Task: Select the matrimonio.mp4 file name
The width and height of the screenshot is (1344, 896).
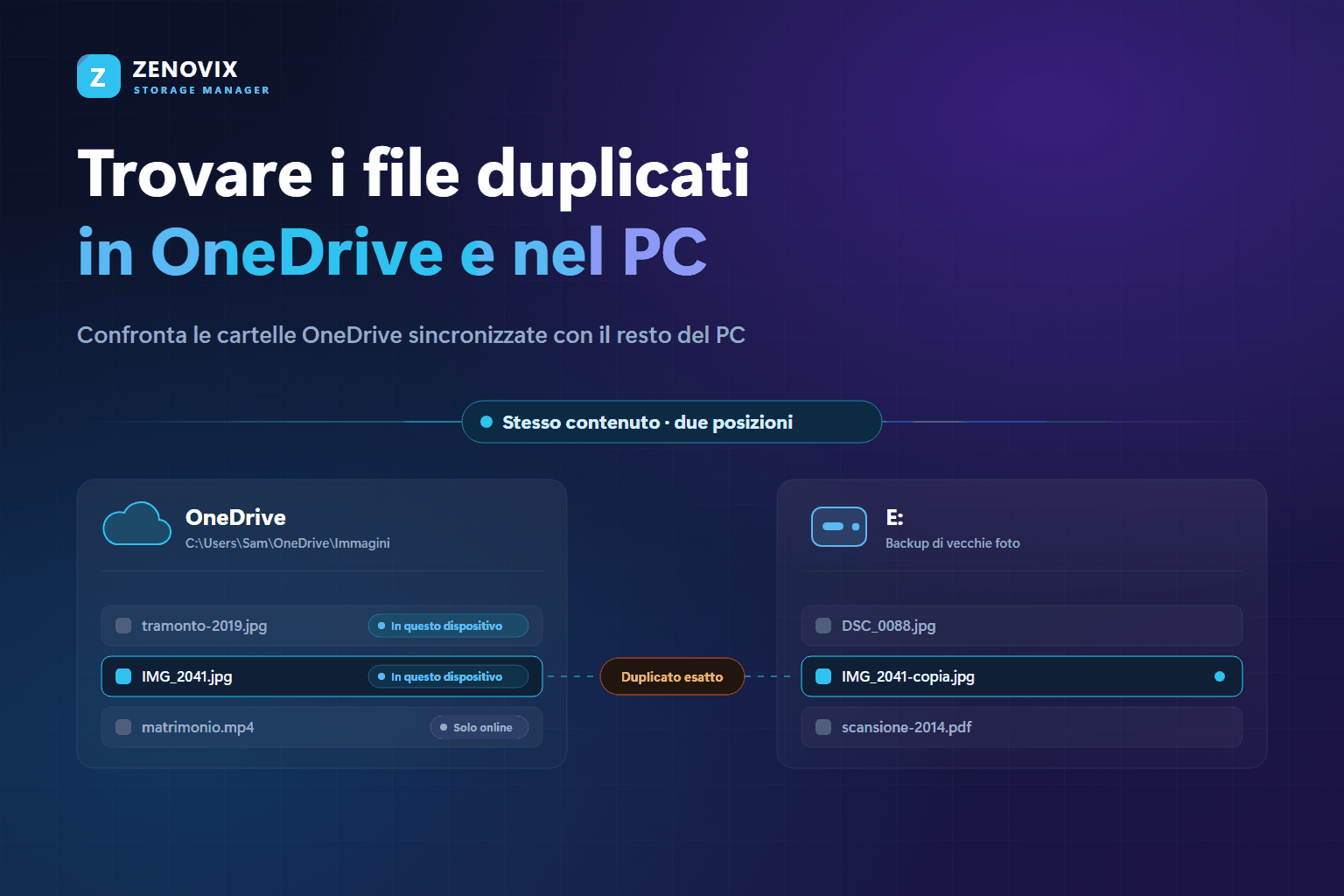Action: pos(198,727)
